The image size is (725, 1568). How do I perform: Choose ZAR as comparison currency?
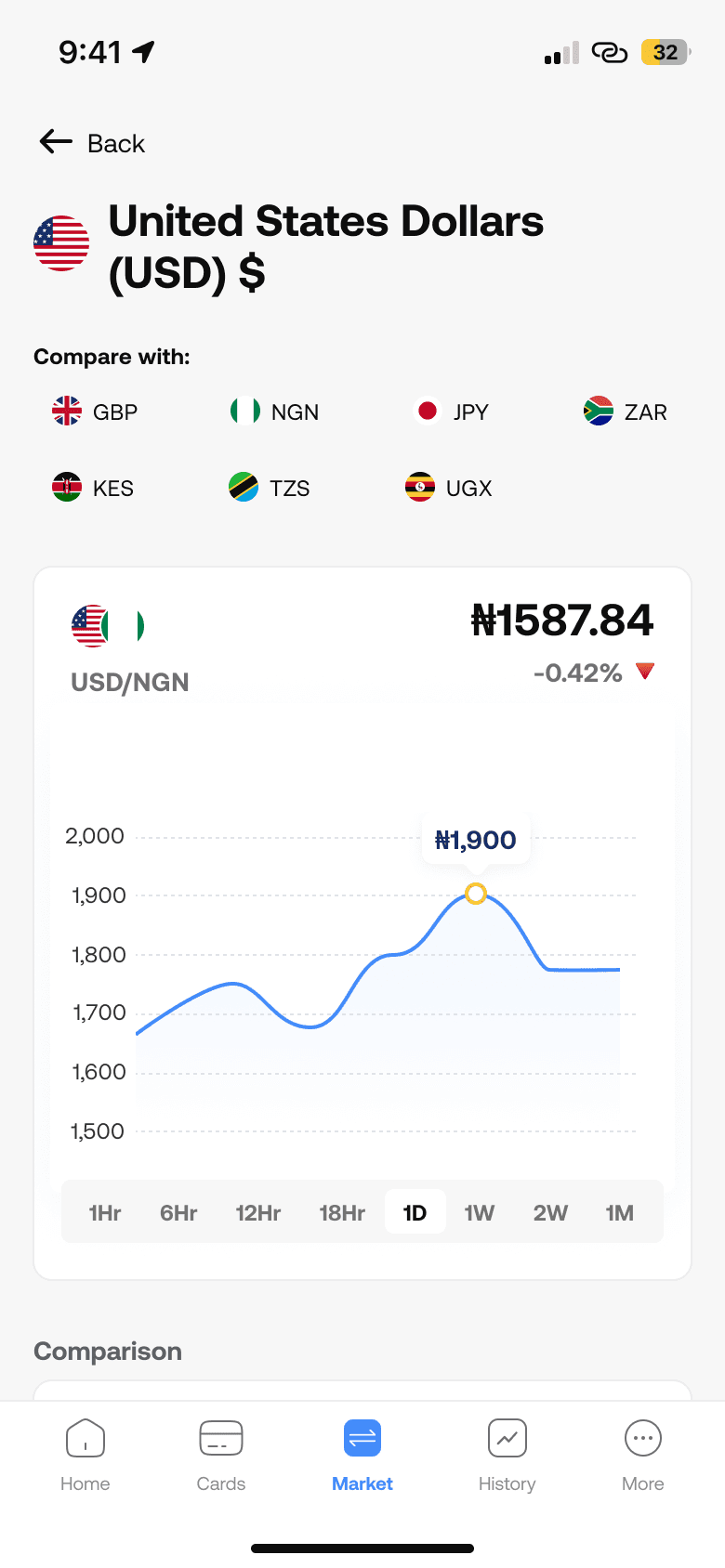point(626,411)
